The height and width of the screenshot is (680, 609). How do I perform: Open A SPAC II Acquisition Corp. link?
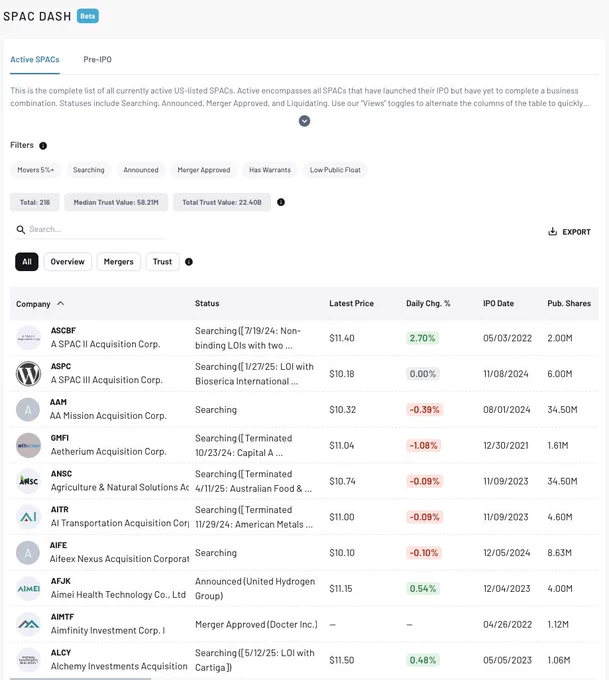coord(105,344)
